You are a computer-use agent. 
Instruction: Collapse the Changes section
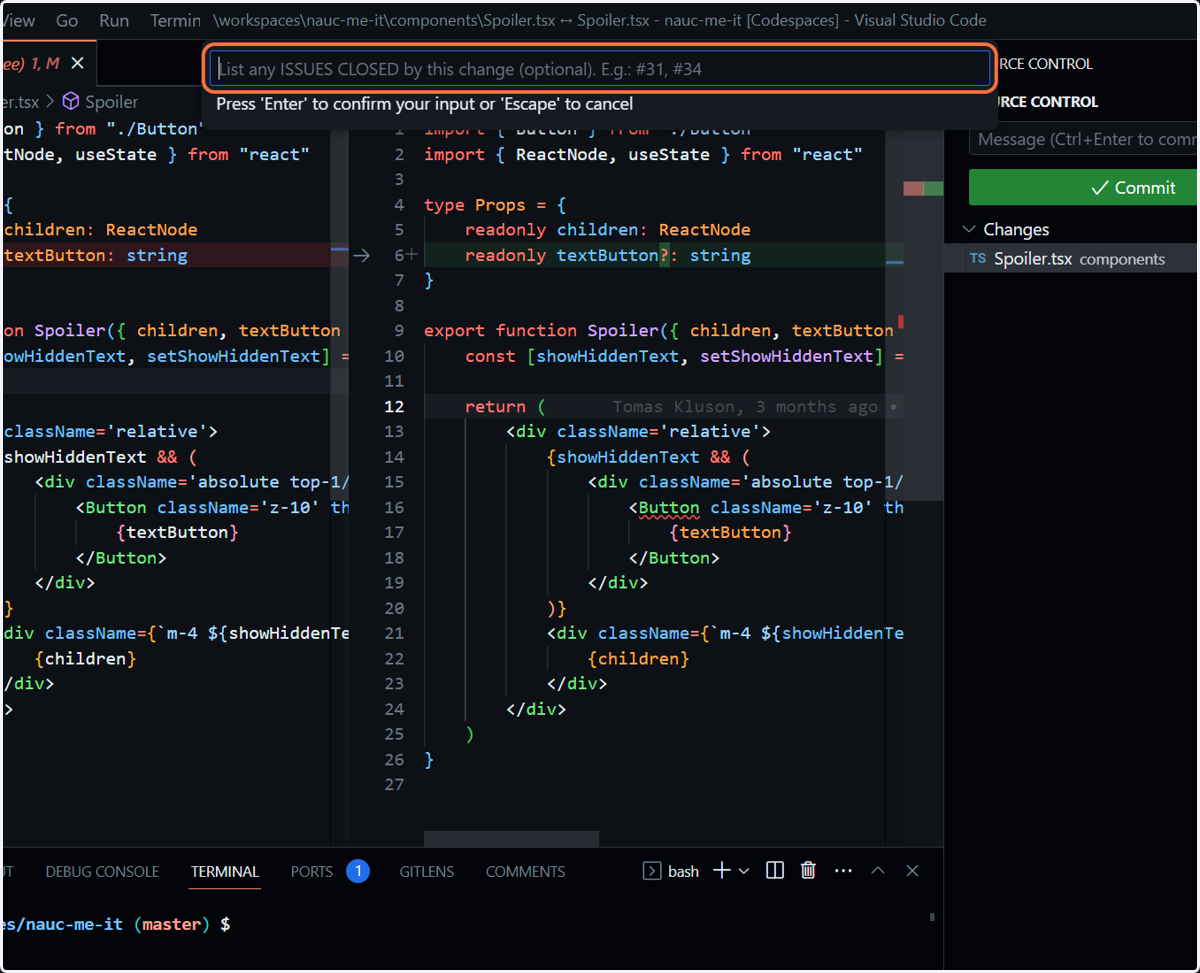(x=969, y=229)
